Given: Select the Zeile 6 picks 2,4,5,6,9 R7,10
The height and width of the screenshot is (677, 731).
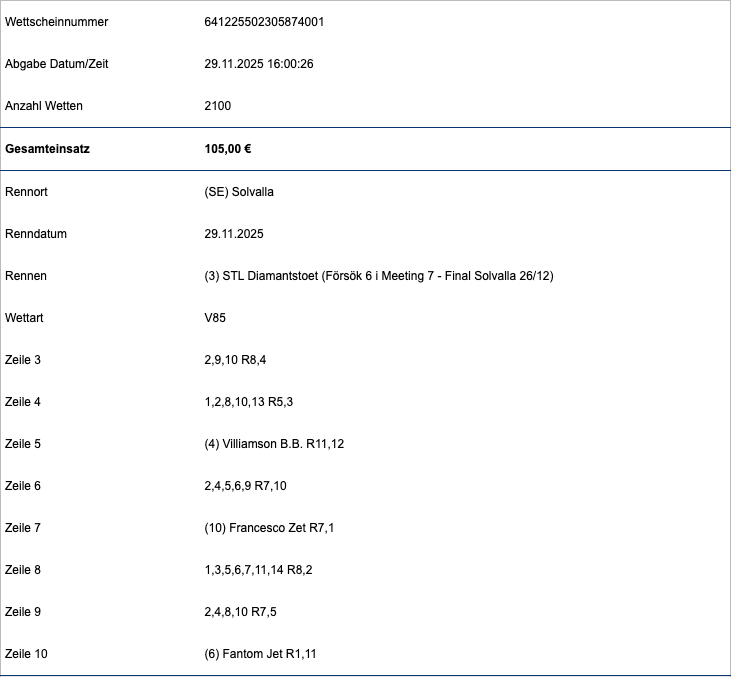Looking at the screenshot, I should click(x=245, y=486).
